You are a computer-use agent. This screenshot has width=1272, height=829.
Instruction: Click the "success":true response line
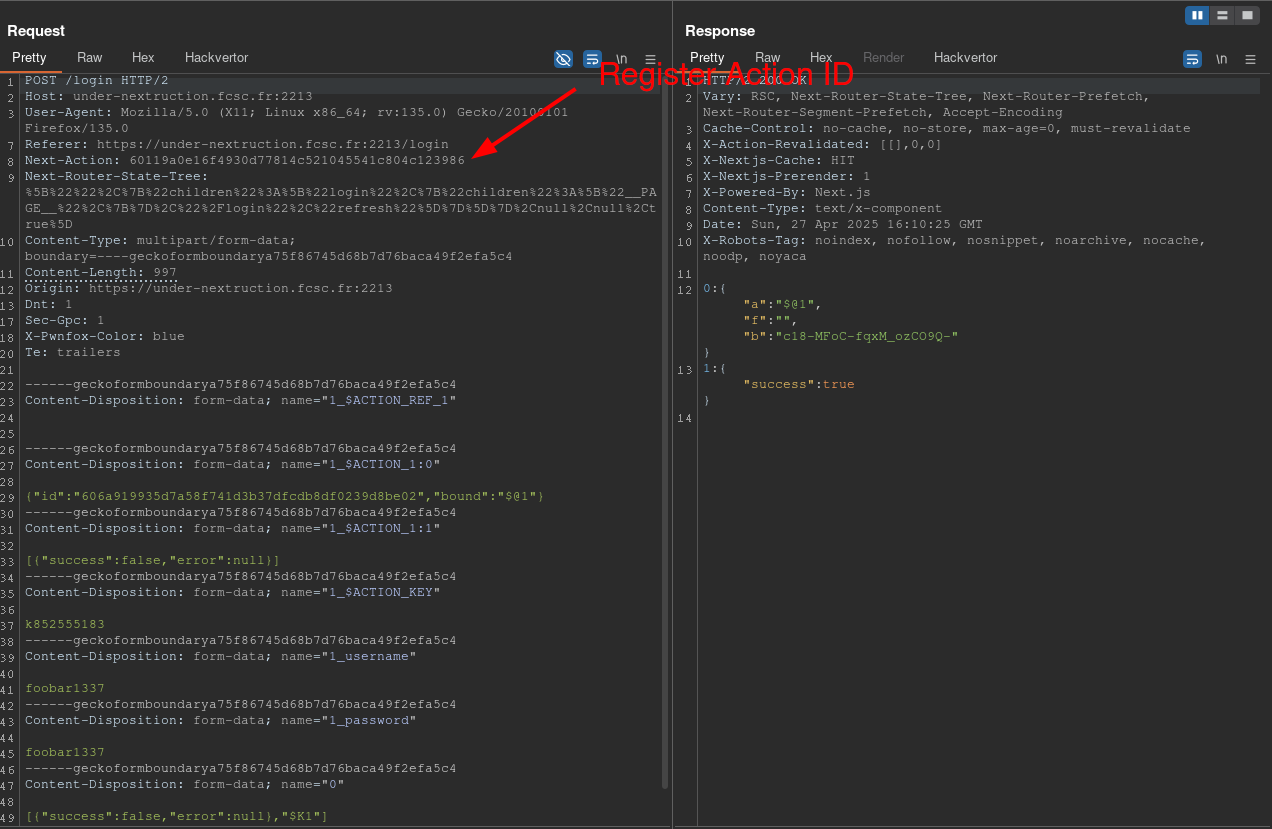click(799, 384)
